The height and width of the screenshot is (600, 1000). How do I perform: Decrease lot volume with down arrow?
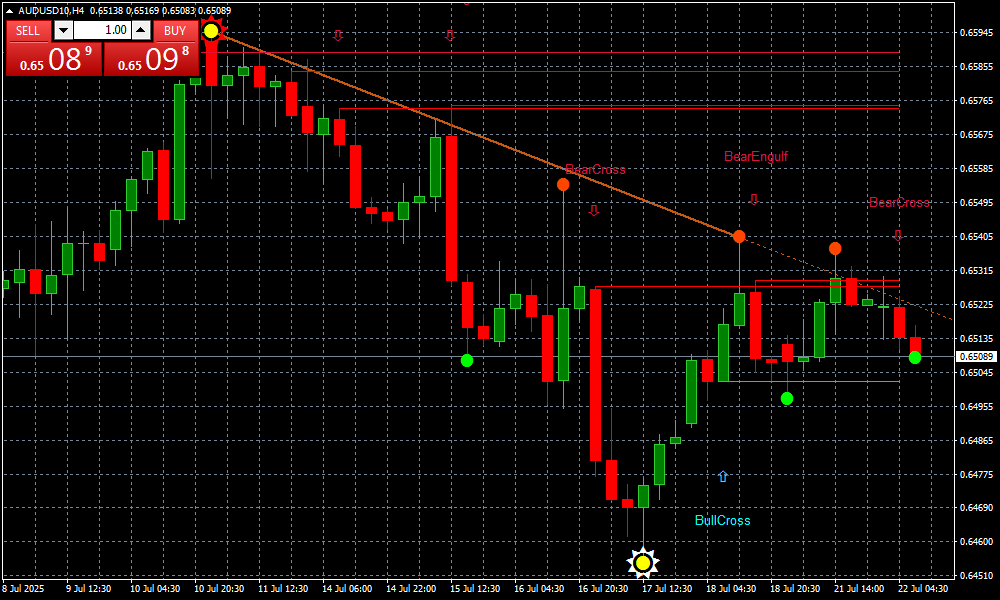(62, 31)
